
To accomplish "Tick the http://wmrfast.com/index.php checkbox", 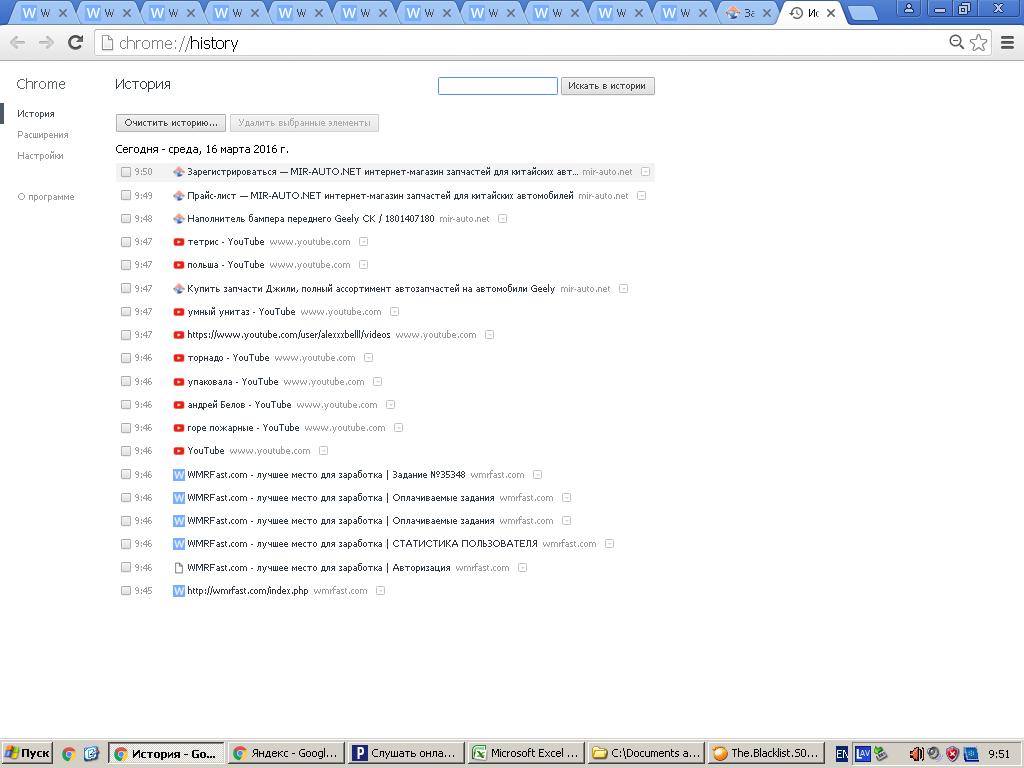I will pyautogui.click(x=126, y=590).
